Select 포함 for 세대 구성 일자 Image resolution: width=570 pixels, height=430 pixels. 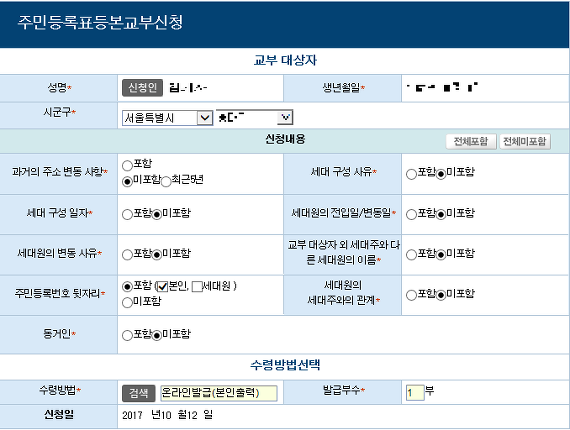(x=127, y=214)
